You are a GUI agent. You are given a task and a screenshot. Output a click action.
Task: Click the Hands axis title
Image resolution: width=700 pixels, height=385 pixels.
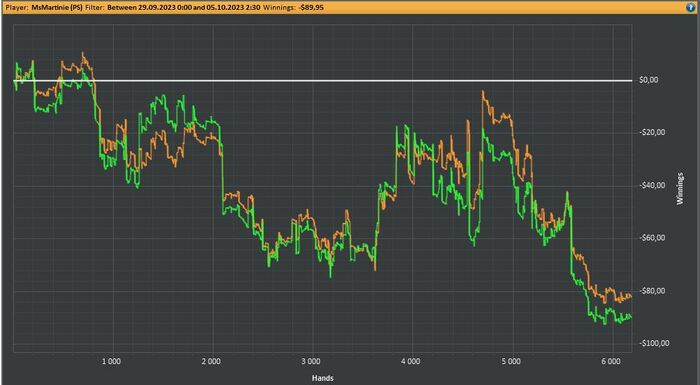(323, 378)
